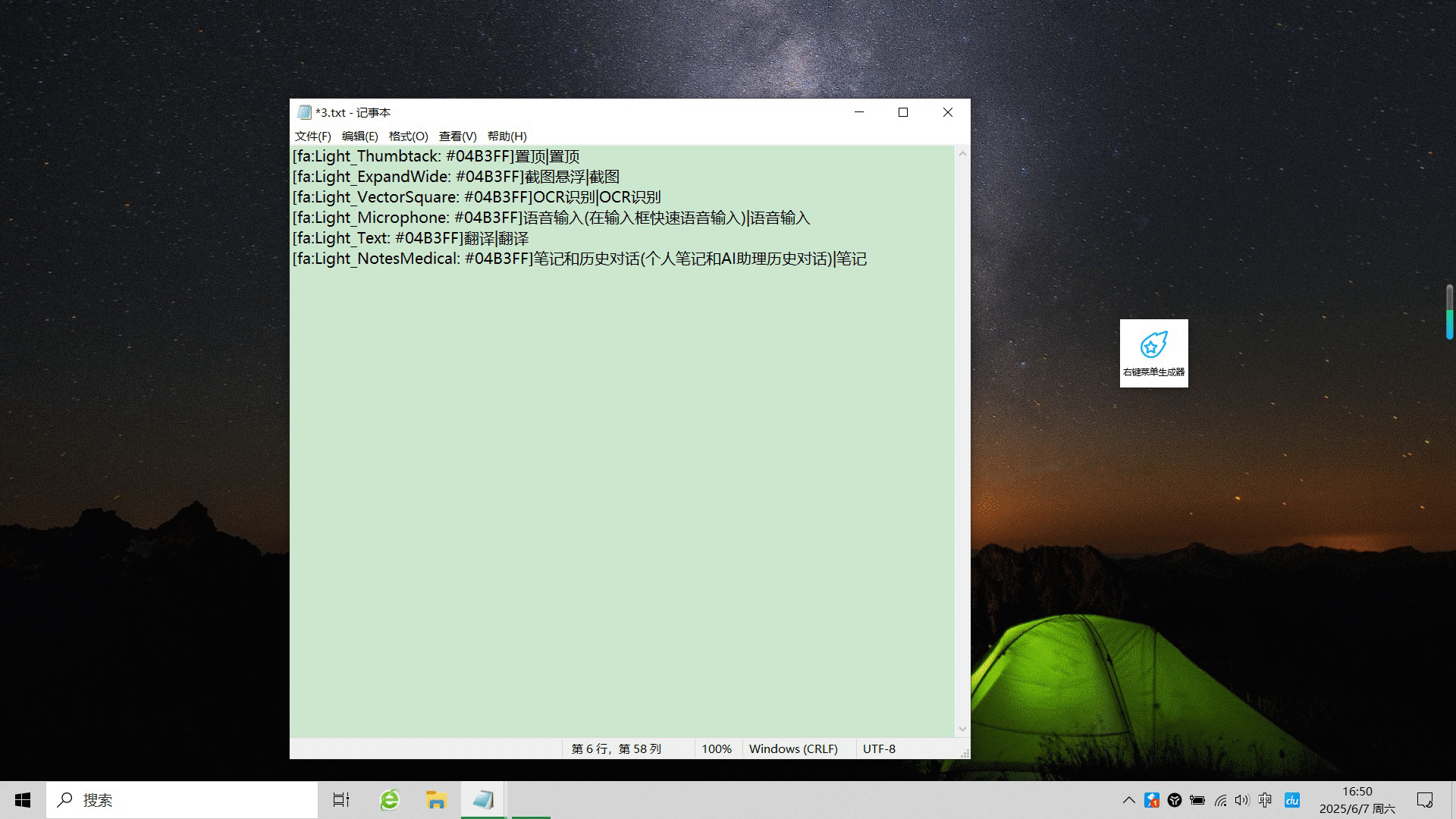Open the 编辑(E) menu
This screenshot has width=1456, height=819.
(x=359, y=136)
